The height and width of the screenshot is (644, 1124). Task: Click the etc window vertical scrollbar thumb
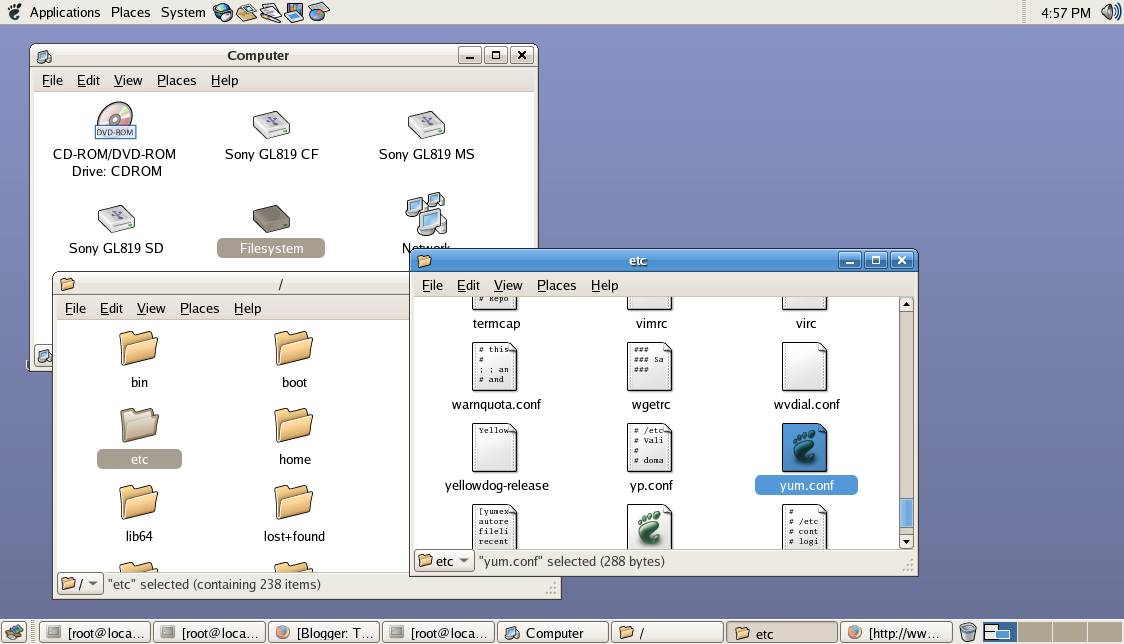coord(906,513)
